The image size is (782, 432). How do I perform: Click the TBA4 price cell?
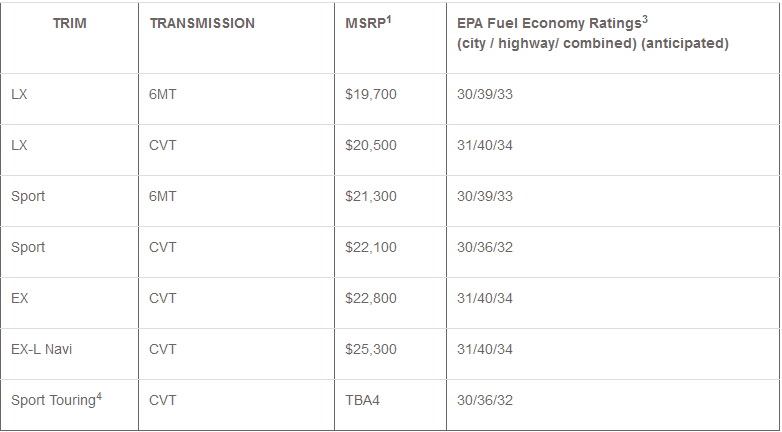coord(361,400)
